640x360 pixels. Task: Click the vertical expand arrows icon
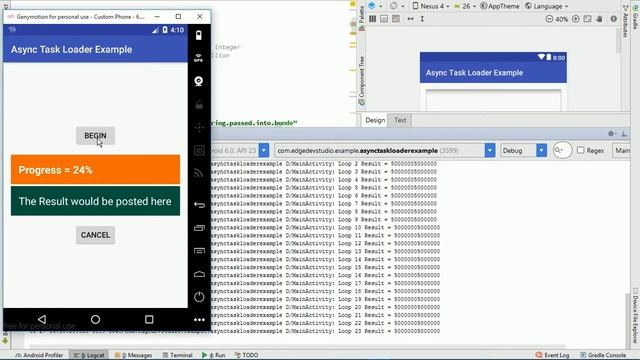[422, 19]
